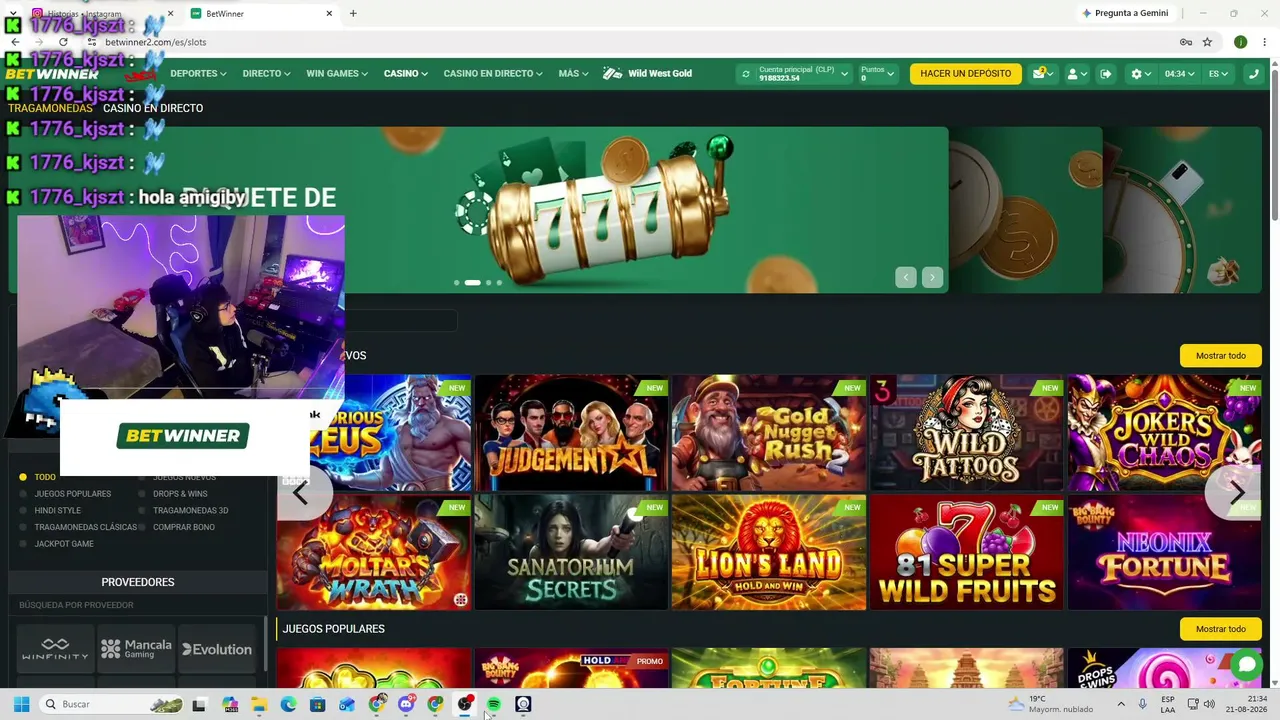Image resolution: width=1280 pixels, height=720 pixels.
Task: Click Mostrar todo for new games section
Action: pyautogui.click(x=1221, y=356)
